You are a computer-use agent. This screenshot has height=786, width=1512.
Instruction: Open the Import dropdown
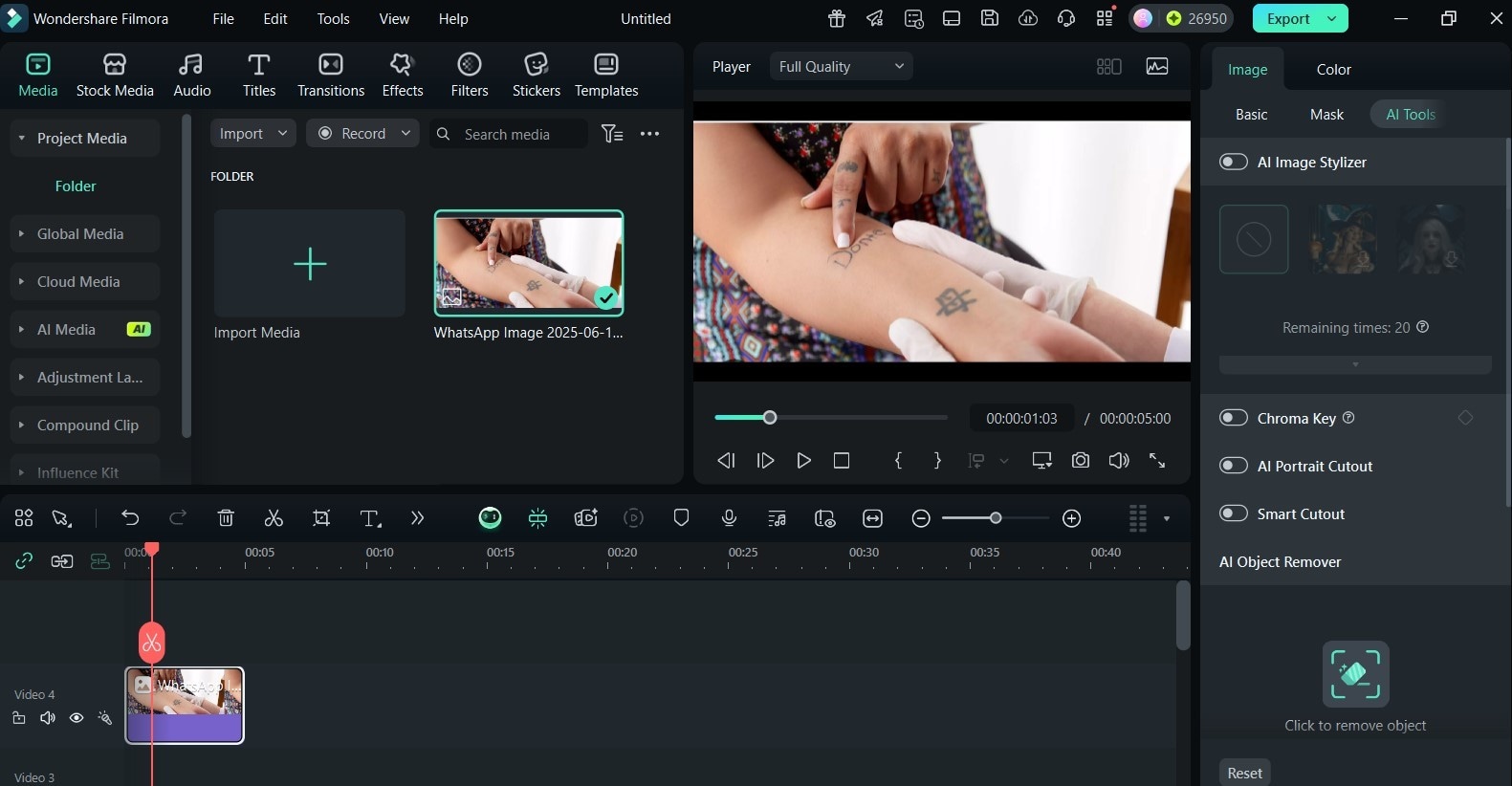coord(253,134)
